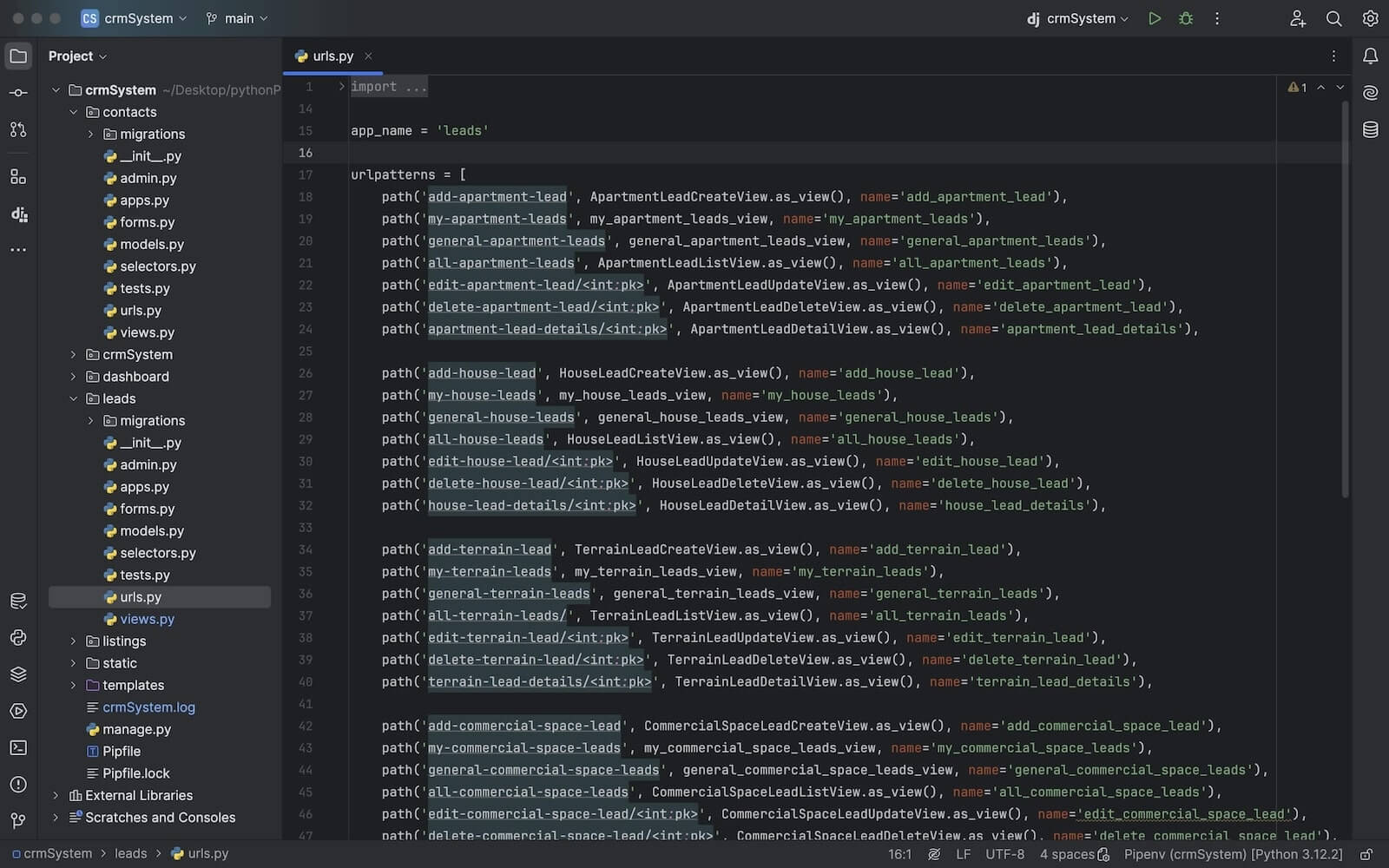1389x868 pixels.
Task: Open the Structure tool window
Action: [18, 177]
